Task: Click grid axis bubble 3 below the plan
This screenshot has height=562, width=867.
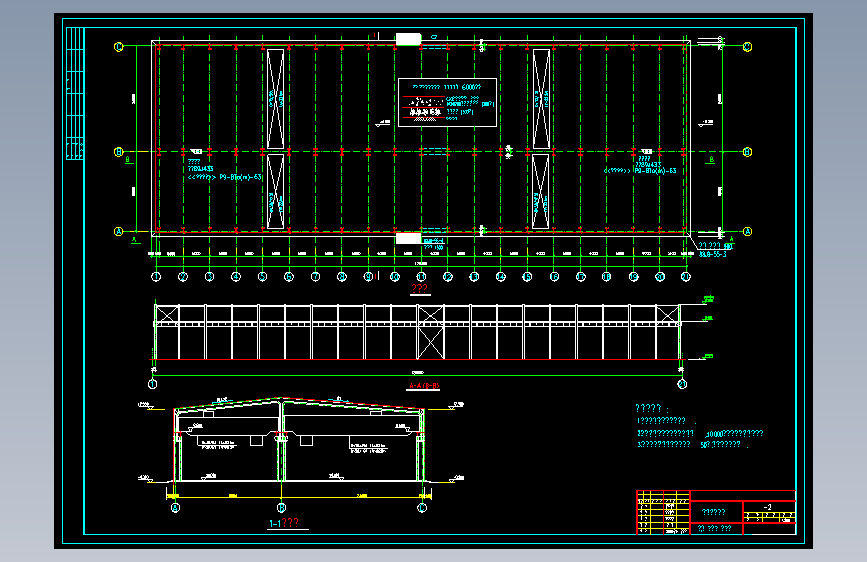Action: point(210,277)
